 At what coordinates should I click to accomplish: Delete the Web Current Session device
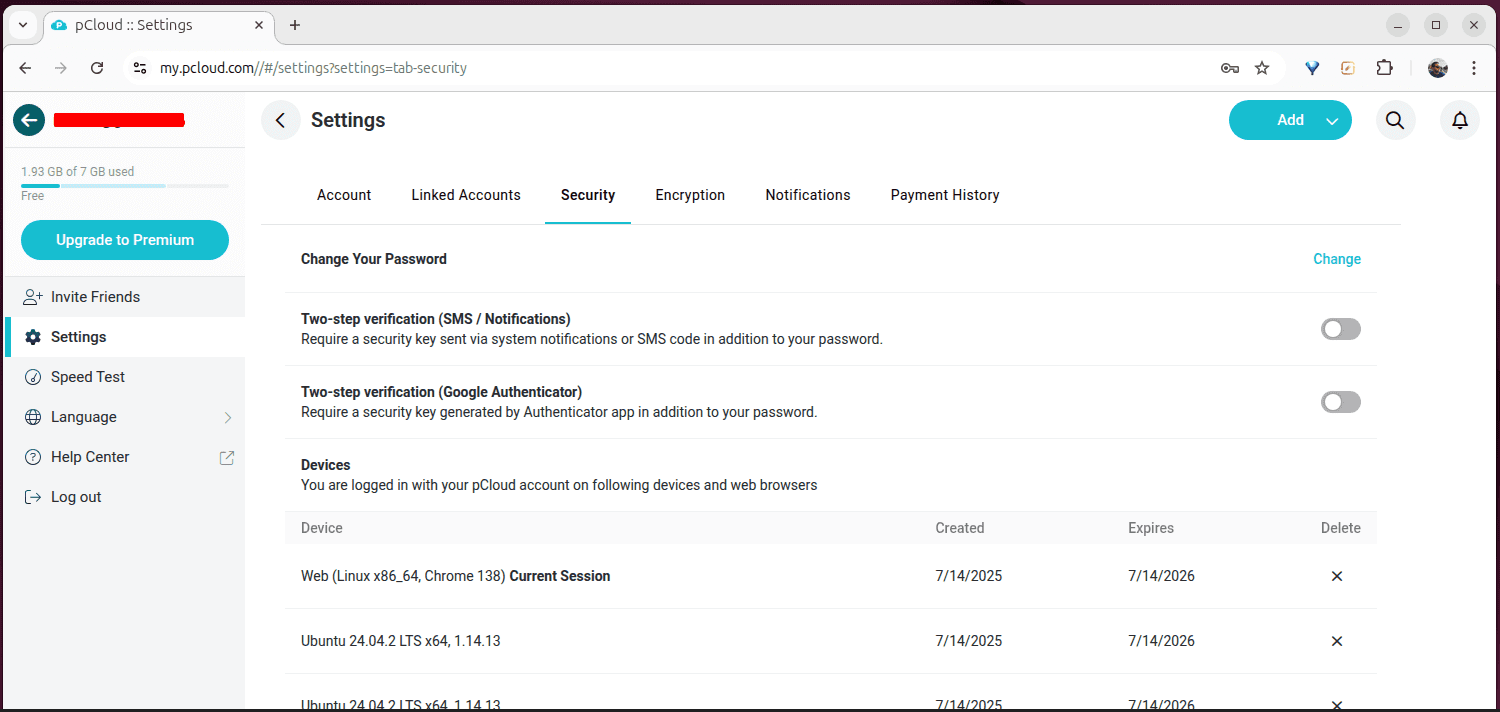click(1337, 576)
